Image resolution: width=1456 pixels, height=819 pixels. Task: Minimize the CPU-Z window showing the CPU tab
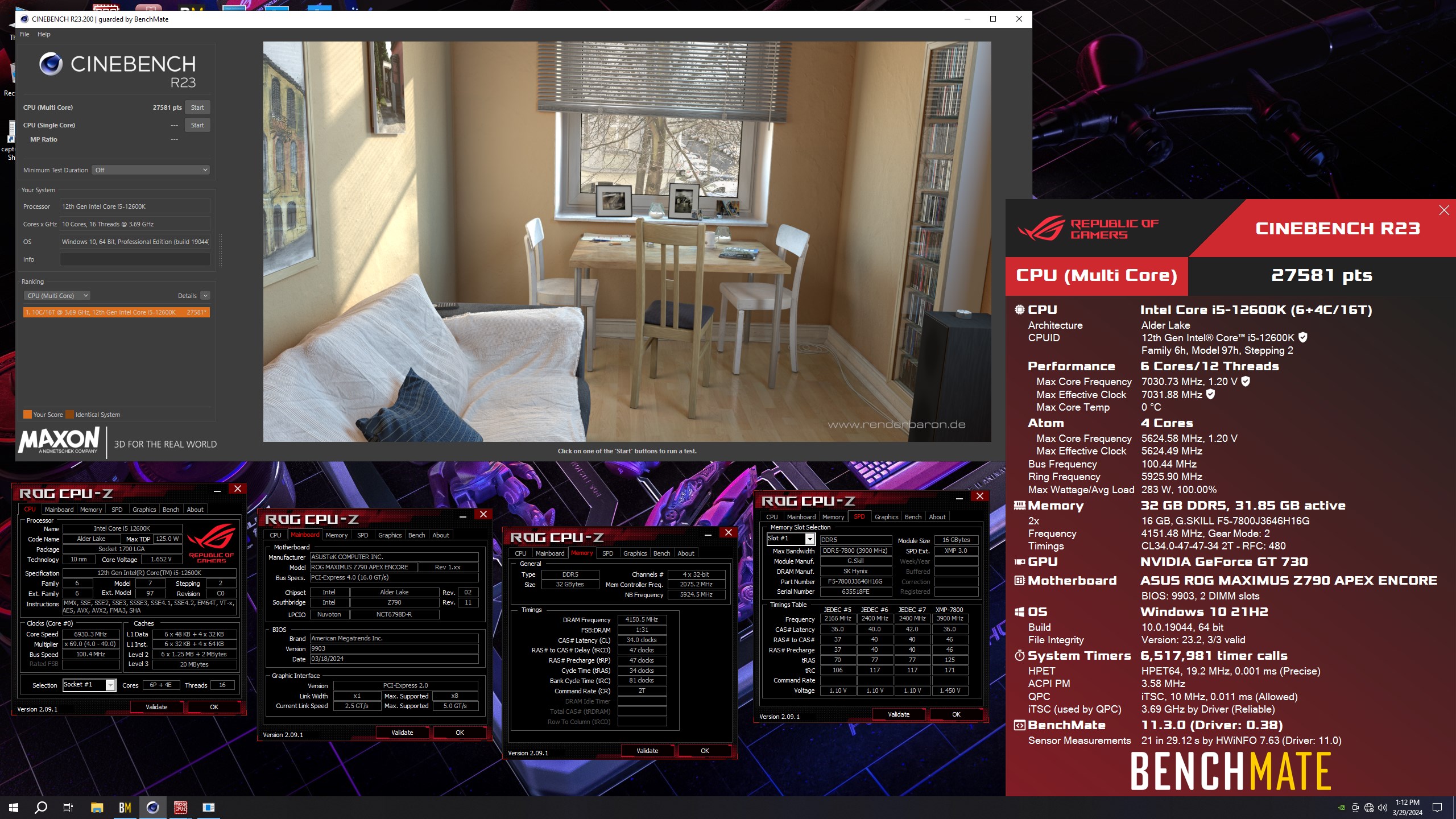click(217, 489)
